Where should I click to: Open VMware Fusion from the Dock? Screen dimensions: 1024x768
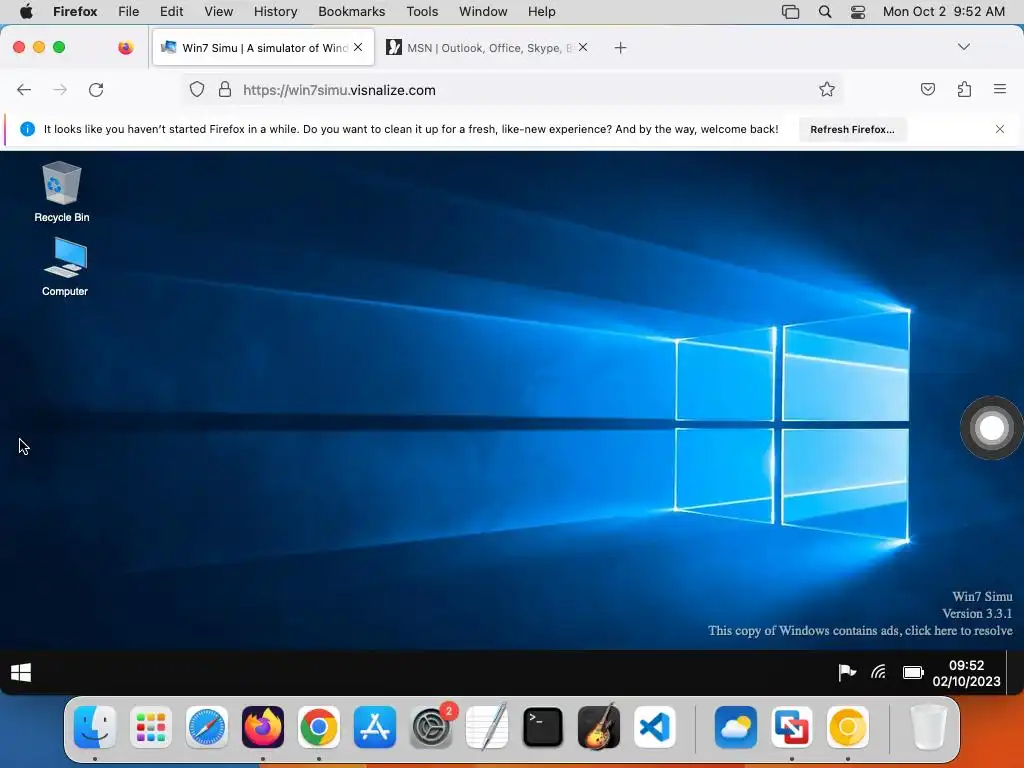point(792,727)
